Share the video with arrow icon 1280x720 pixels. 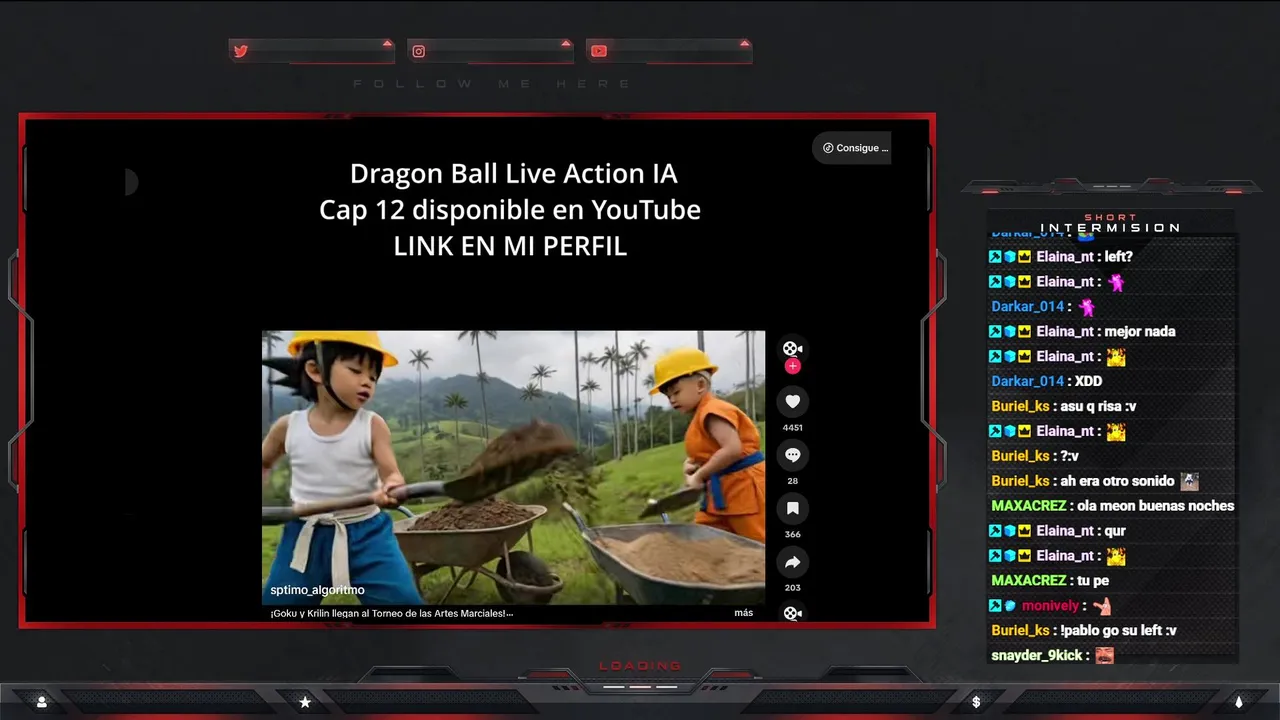[x=792, y=562]
